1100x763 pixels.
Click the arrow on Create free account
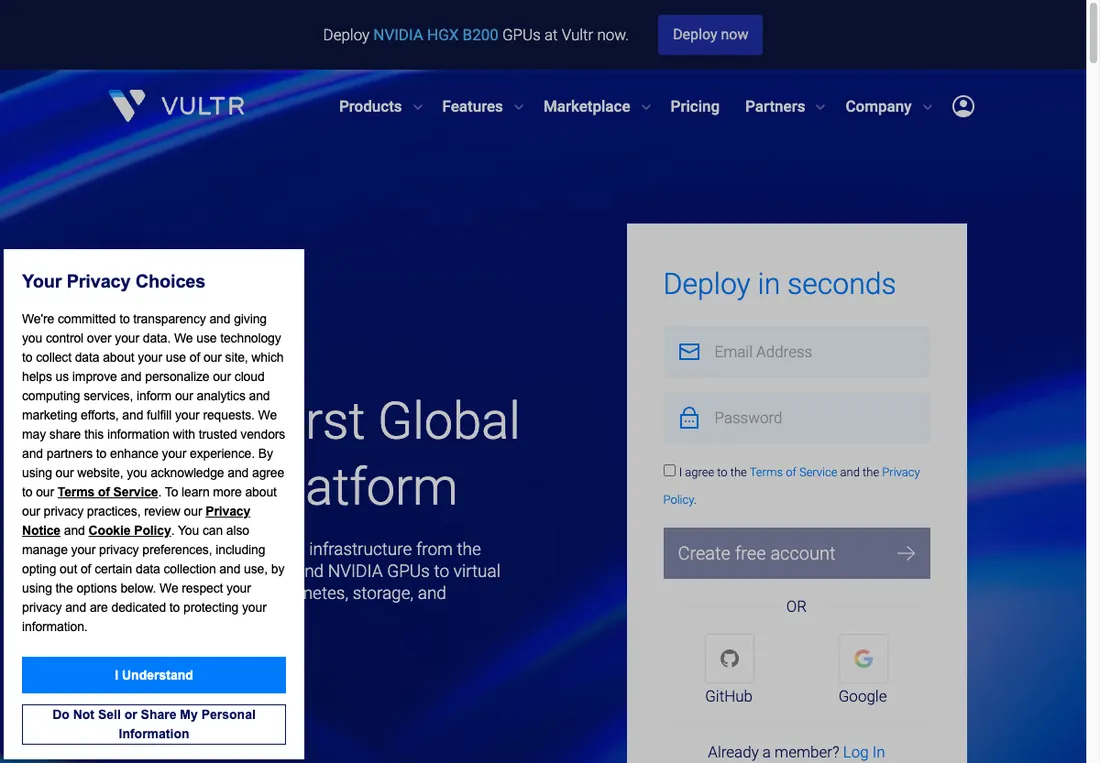906,553
